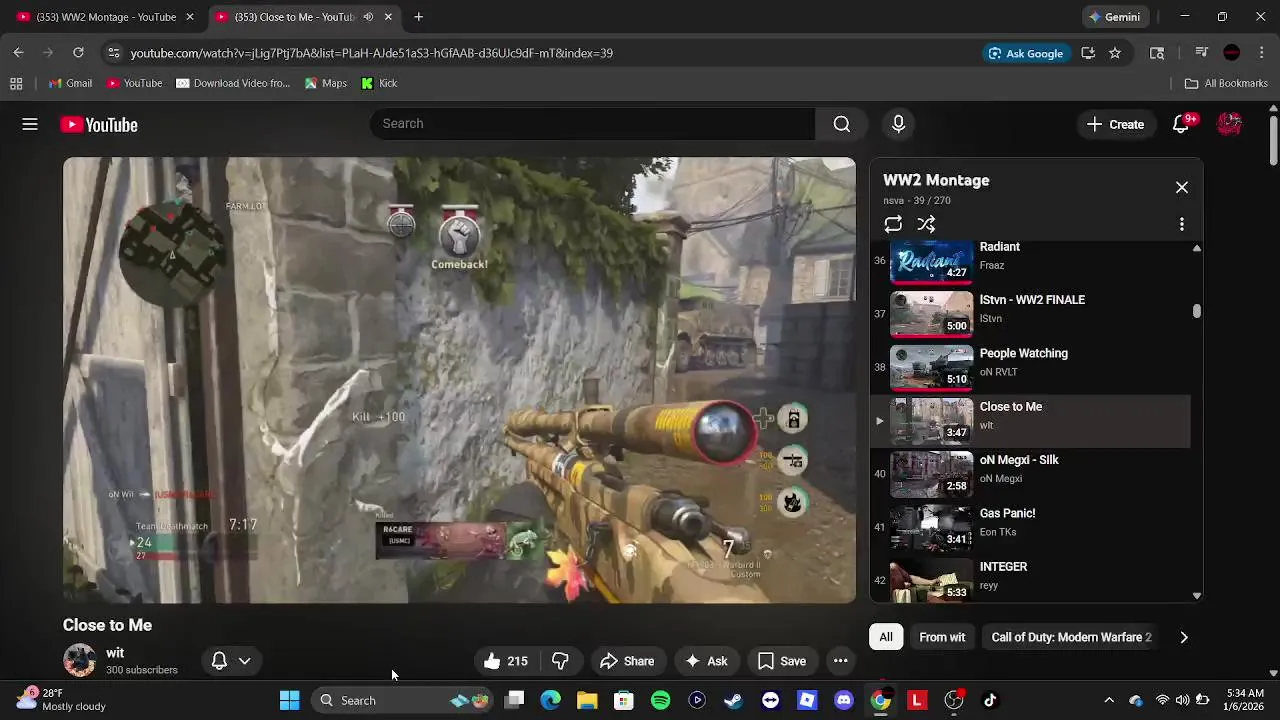
Task: Open wIt channel name link
Action: (x=115, y=653)
